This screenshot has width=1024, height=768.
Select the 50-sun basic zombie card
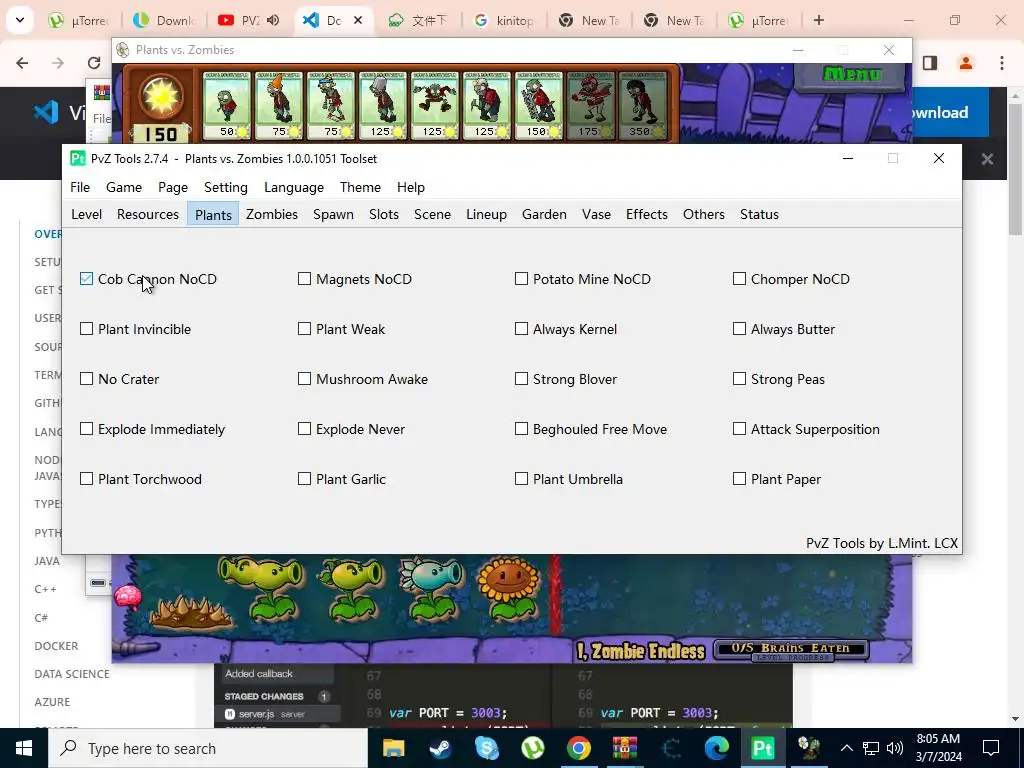[x=227, y=106]
